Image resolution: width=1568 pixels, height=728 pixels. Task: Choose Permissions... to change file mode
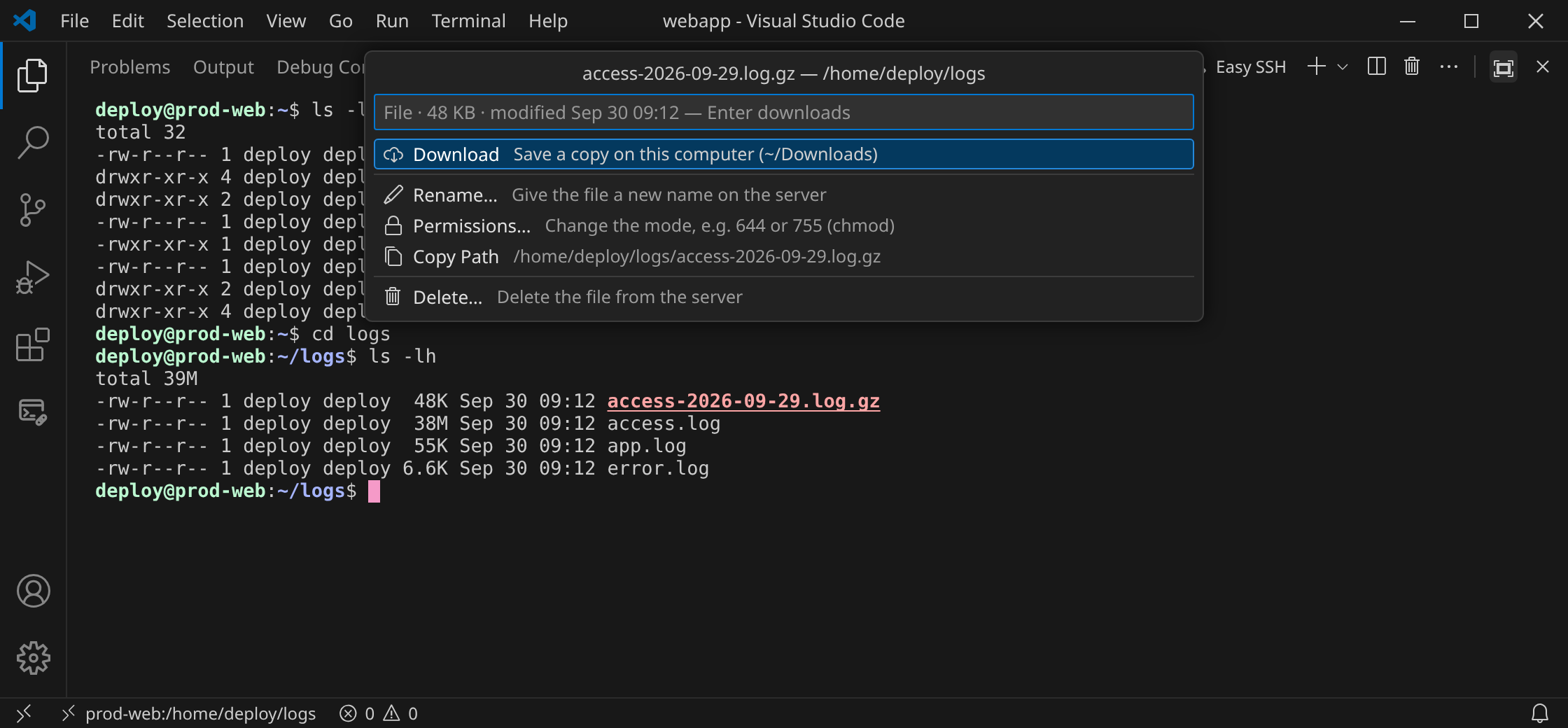[783, 225]
